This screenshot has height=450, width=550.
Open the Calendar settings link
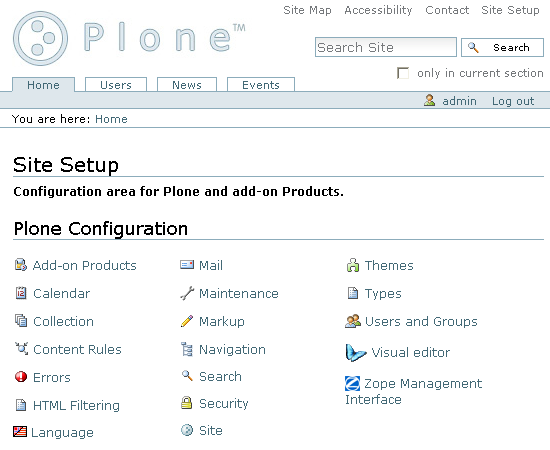61,294
